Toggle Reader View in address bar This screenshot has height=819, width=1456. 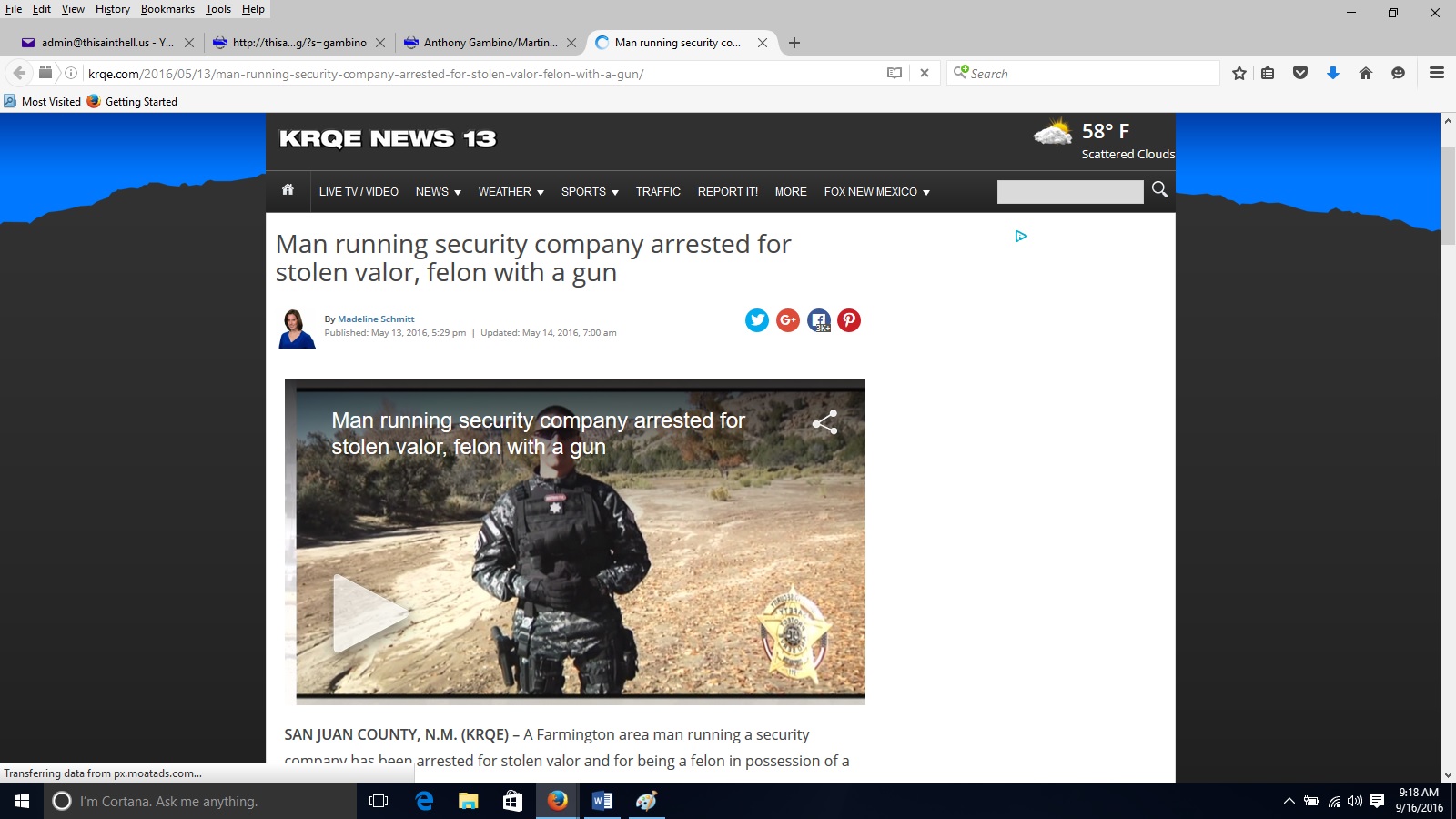(895, 74)
